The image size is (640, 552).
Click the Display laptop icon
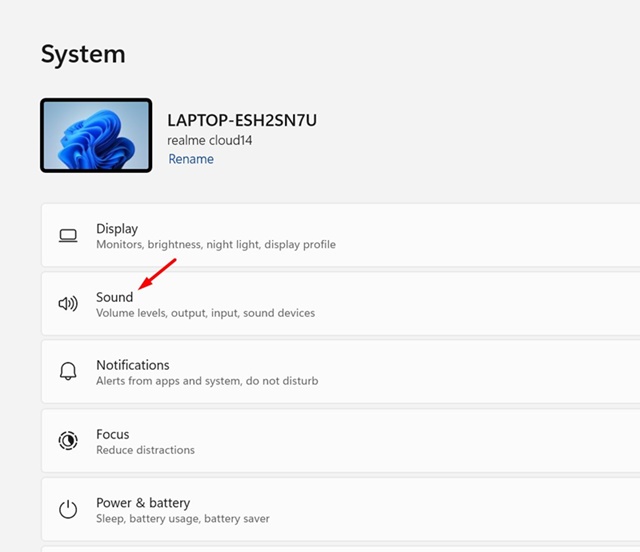(68, 236)
